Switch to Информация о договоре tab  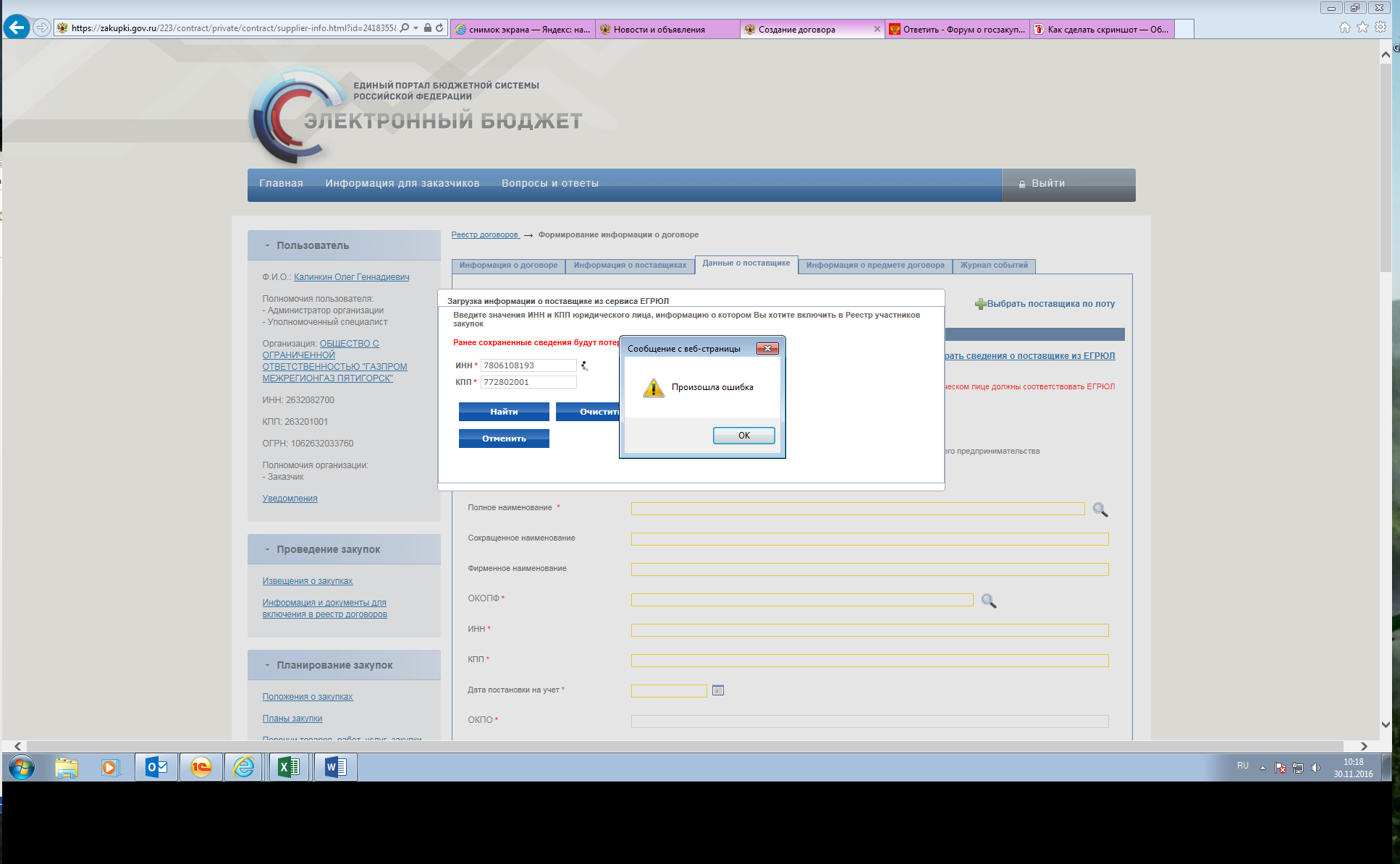pyautogui.click(x=508, y=266)
